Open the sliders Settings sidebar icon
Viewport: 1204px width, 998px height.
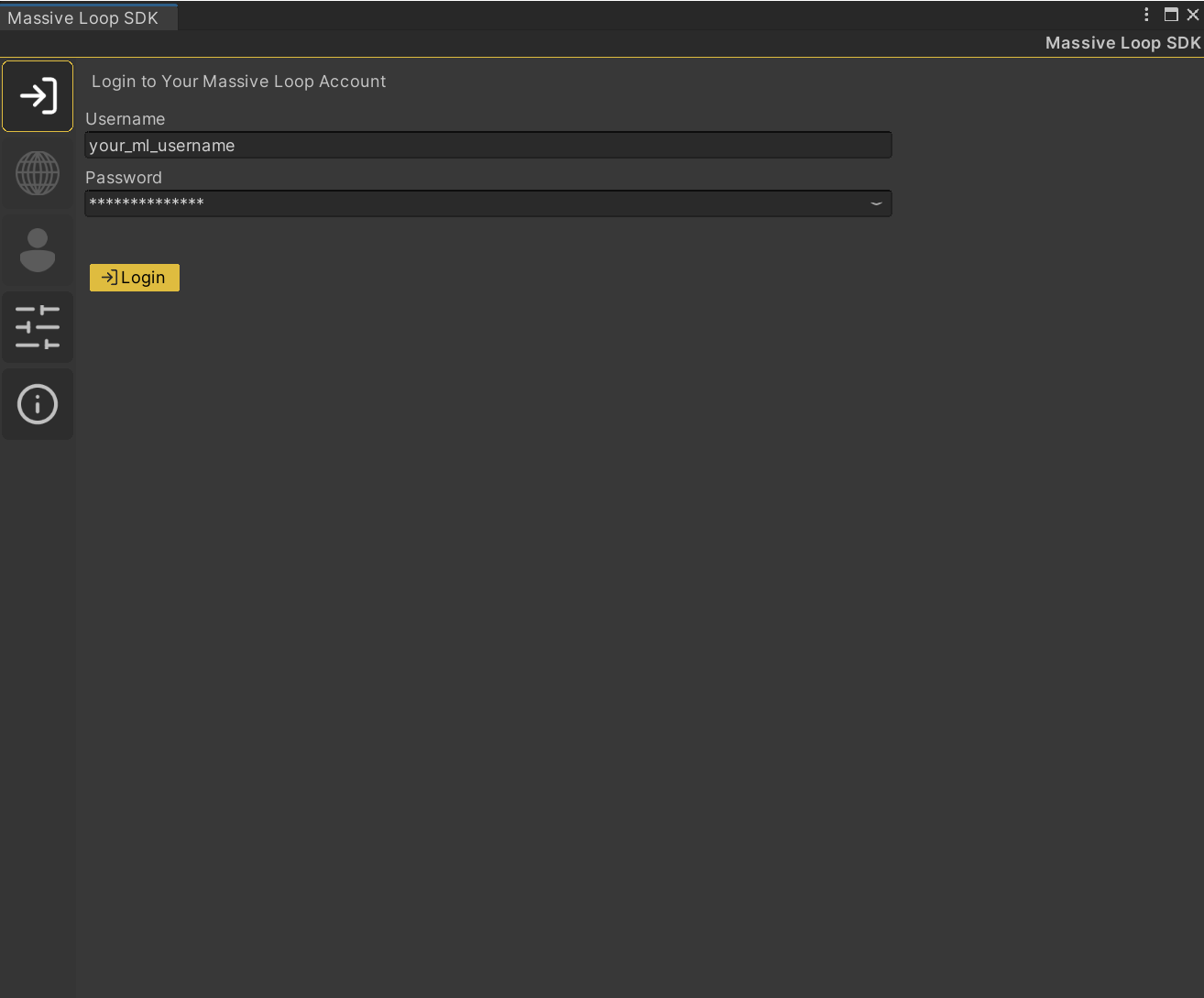(38, 327)
